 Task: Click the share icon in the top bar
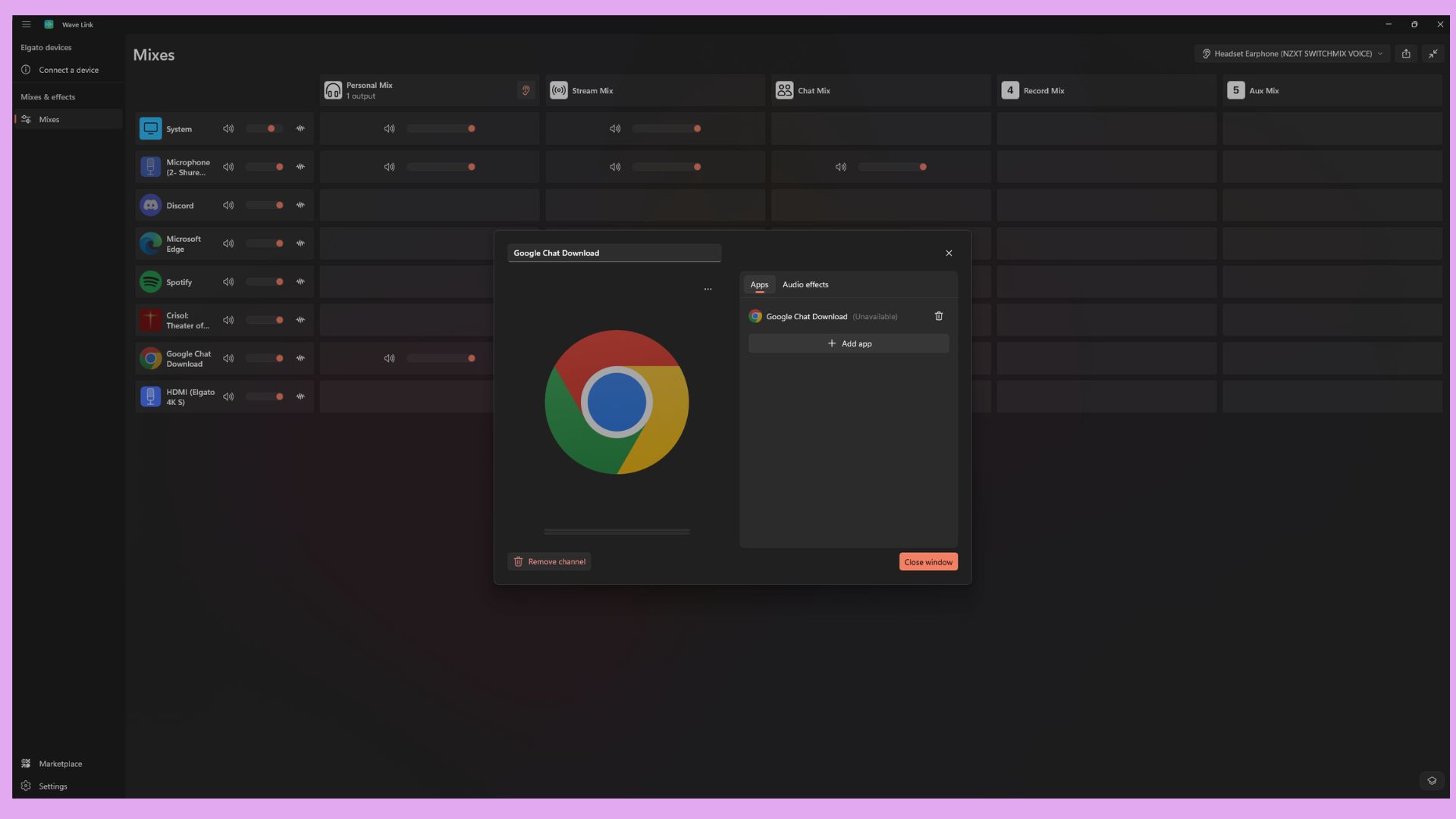click(x=1407, y=53)
